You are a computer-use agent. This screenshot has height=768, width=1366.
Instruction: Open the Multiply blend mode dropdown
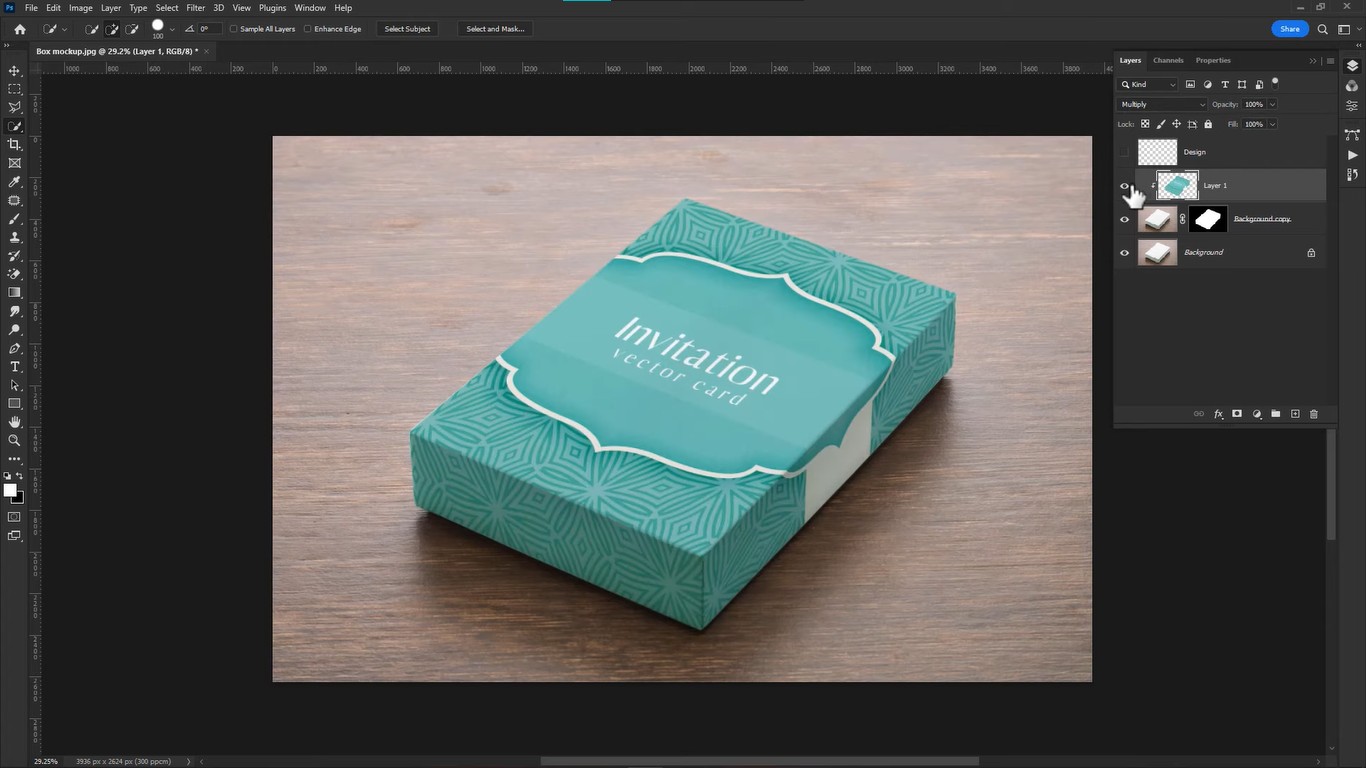pyautogui.click(x=1163, y=104)
